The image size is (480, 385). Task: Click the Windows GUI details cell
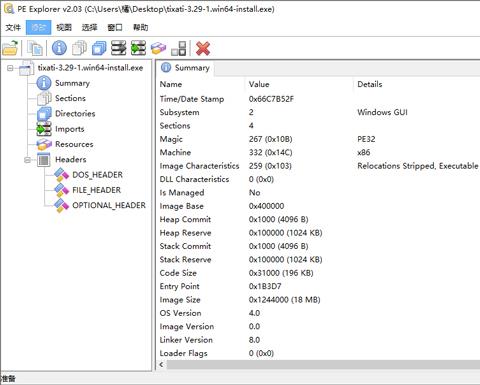pyautogui.click(x=382, y=112)
